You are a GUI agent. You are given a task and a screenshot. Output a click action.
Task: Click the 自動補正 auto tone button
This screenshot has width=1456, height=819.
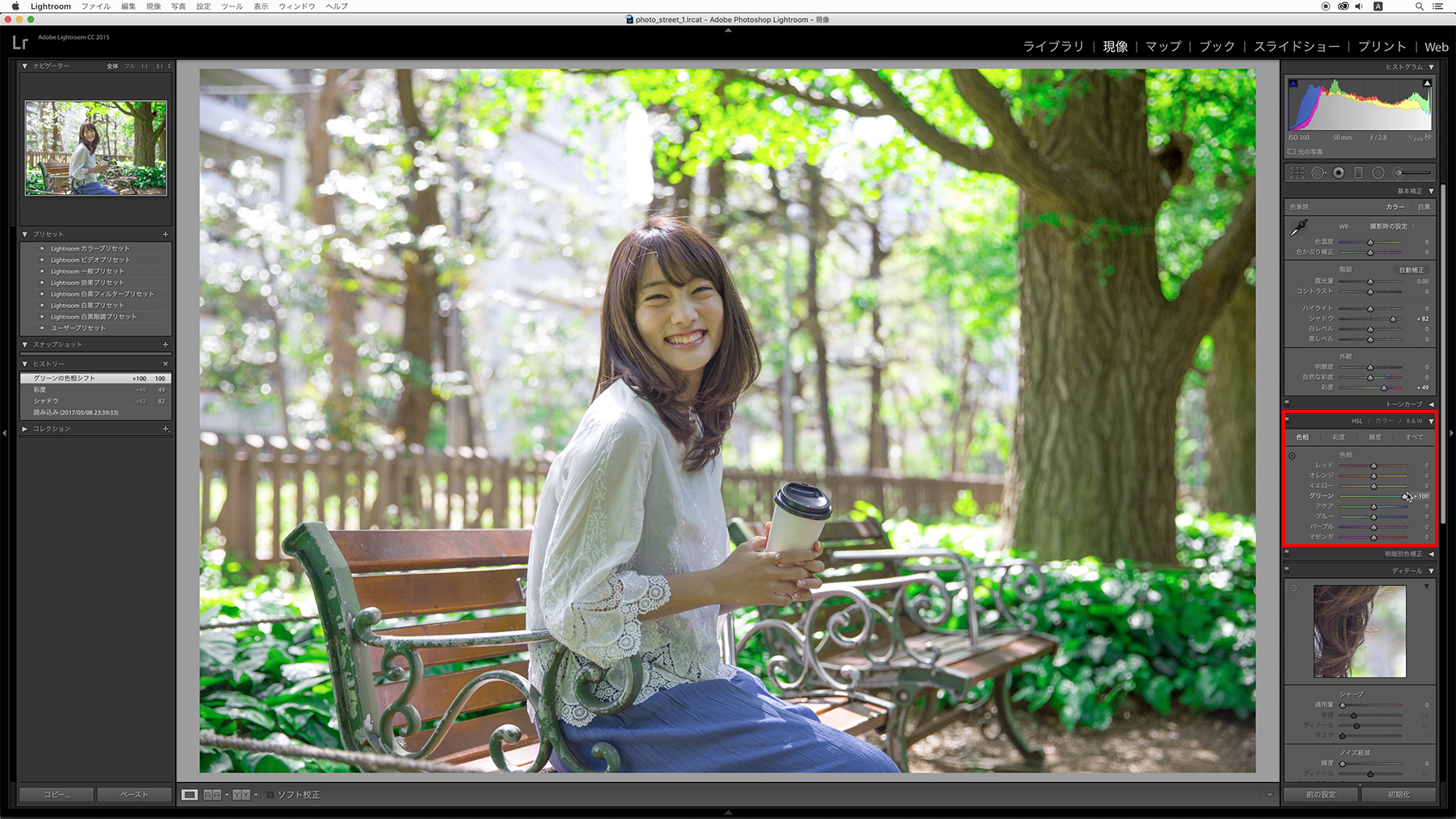[x=1412, y=270]
